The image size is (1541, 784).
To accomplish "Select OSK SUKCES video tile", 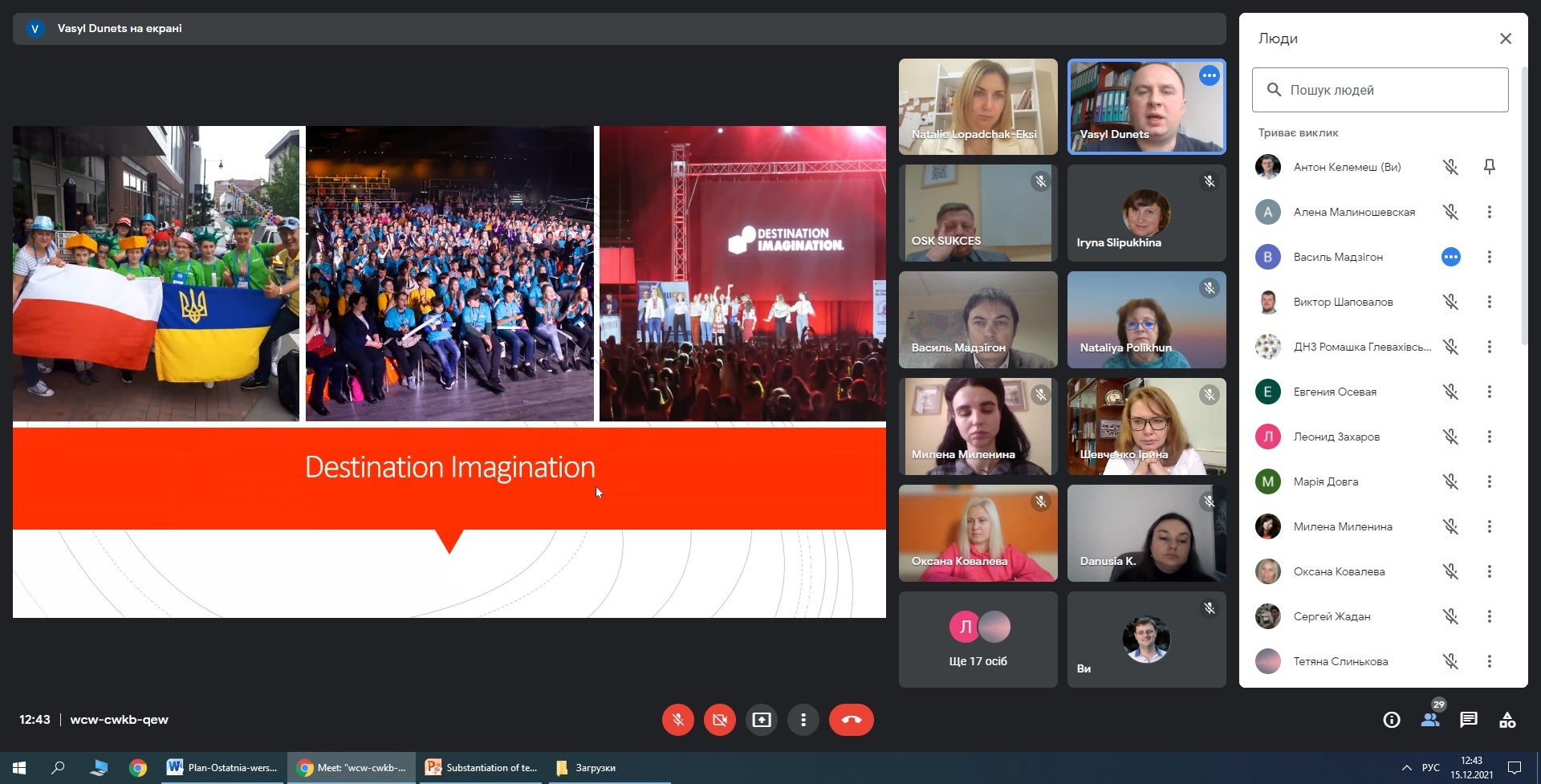I will tap(978, 213).
